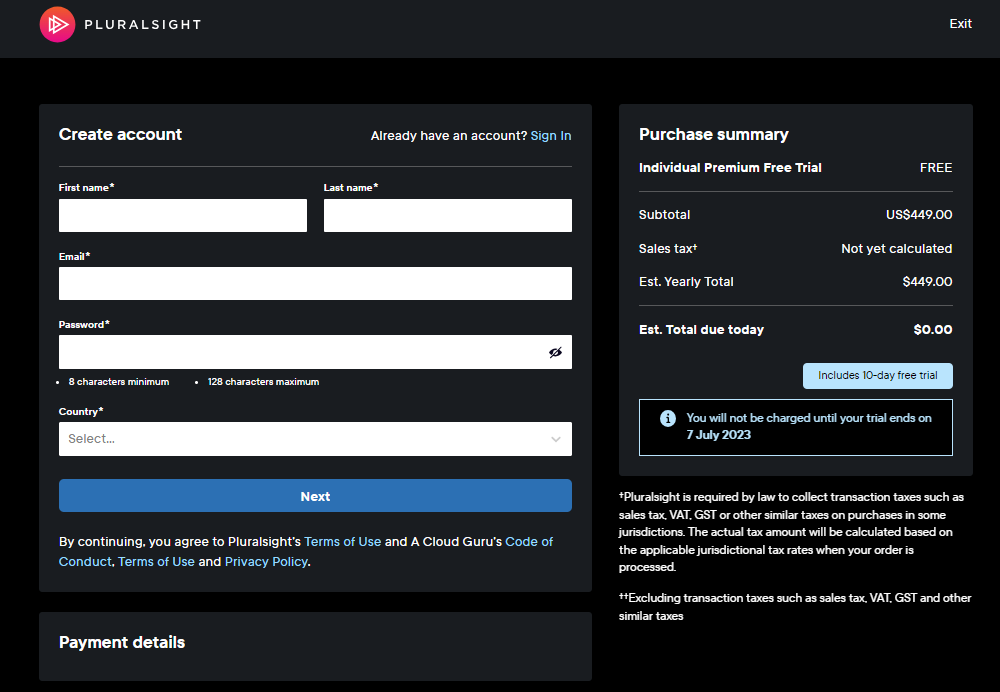Click Exit in the top bar

[x=960, y=24]
